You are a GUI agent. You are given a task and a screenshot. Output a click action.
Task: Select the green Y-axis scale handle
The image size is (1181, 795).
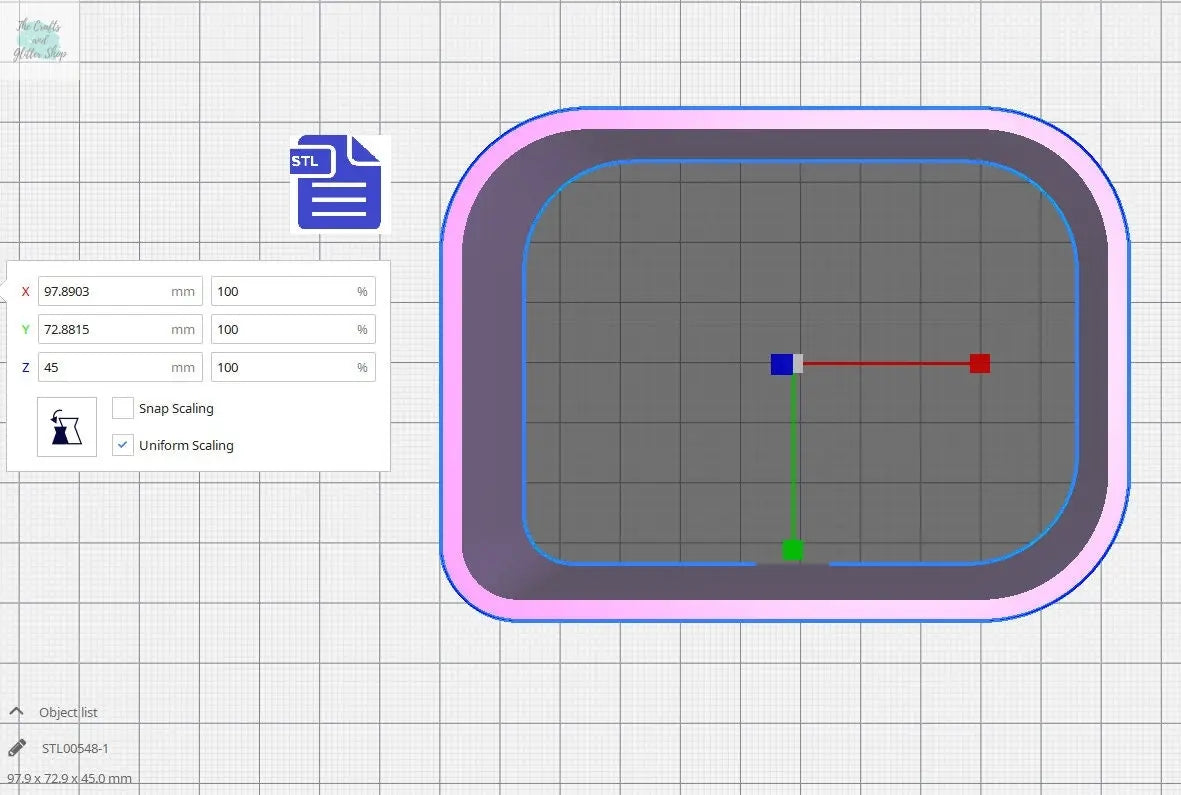(792, 549)
